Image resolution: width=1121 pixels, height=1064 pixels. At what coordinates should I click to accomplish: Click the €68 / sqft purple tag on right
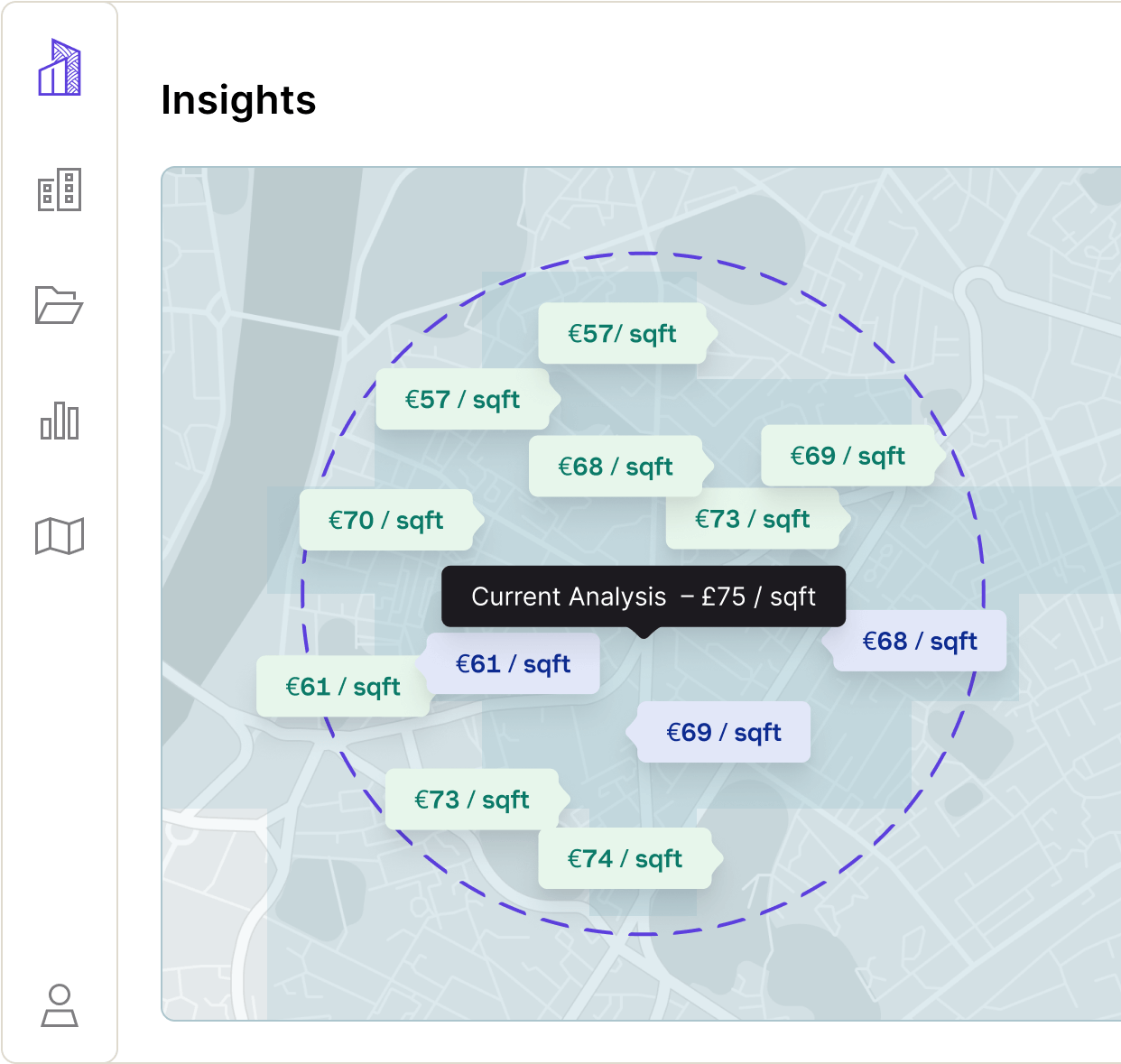(918, 641)
